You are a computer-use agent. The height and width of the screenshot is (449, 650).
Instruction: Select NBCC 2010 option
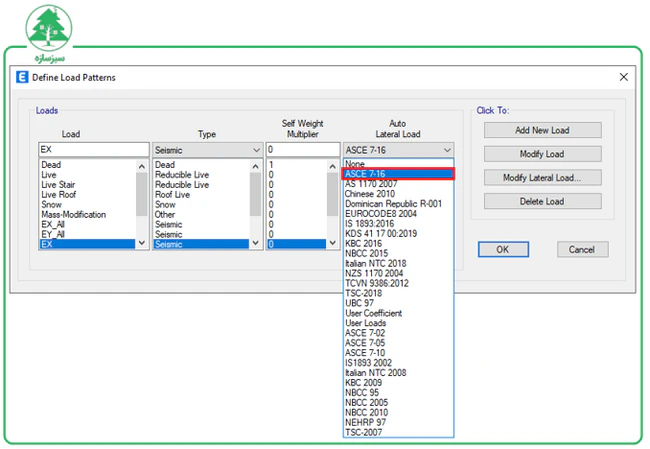[398, 413]
